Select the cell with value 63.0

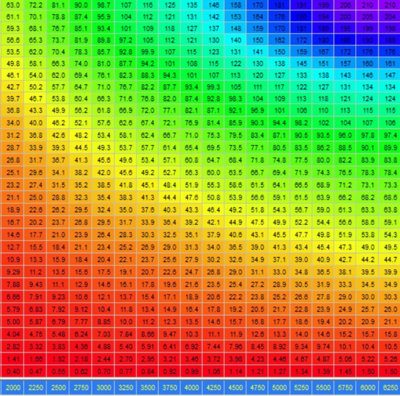pyautogui.click(x=13, y=5)
